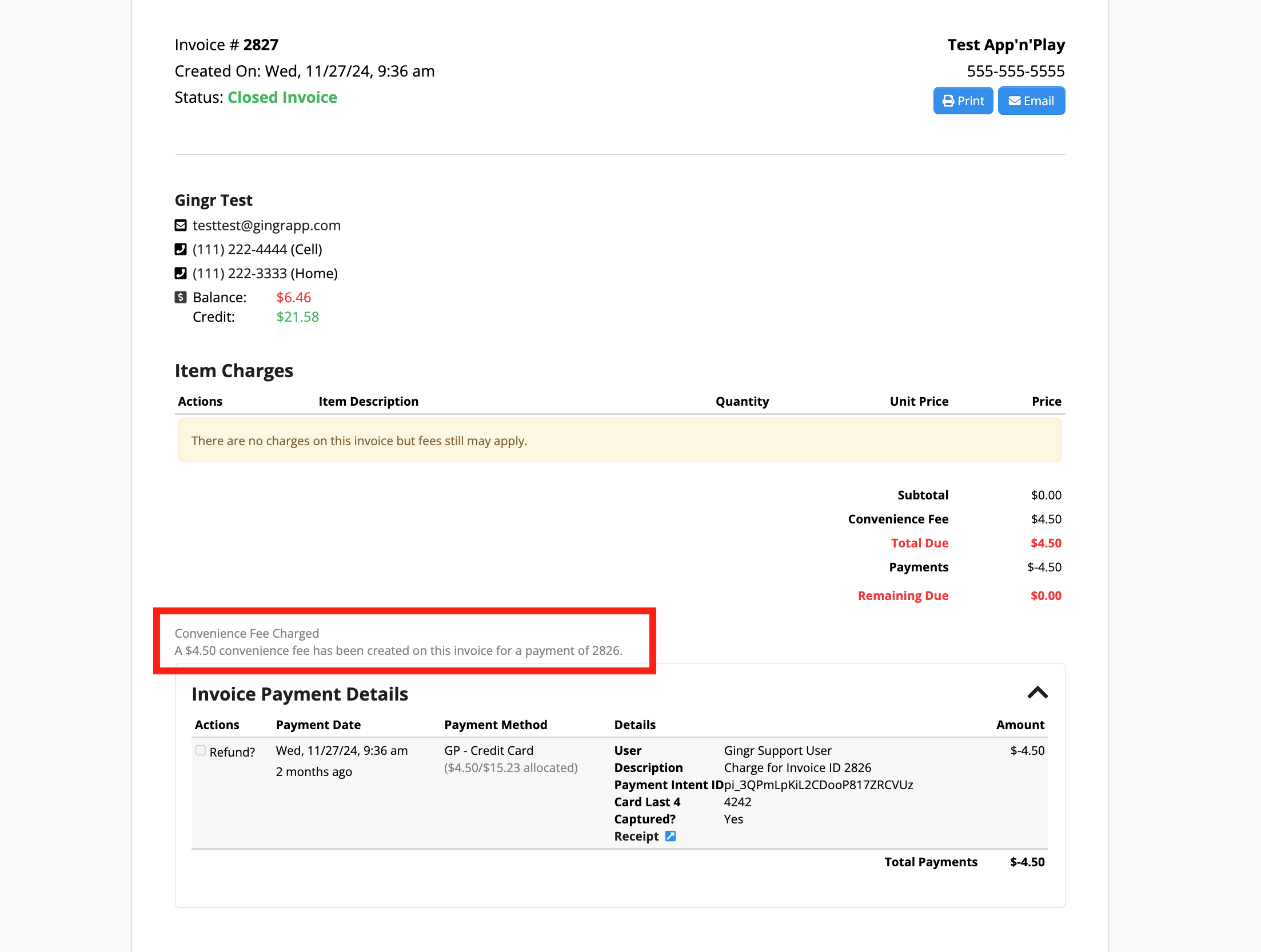1261x952 pixels.
Task: Click Gingr Support User value
Action: coord(777,750)
